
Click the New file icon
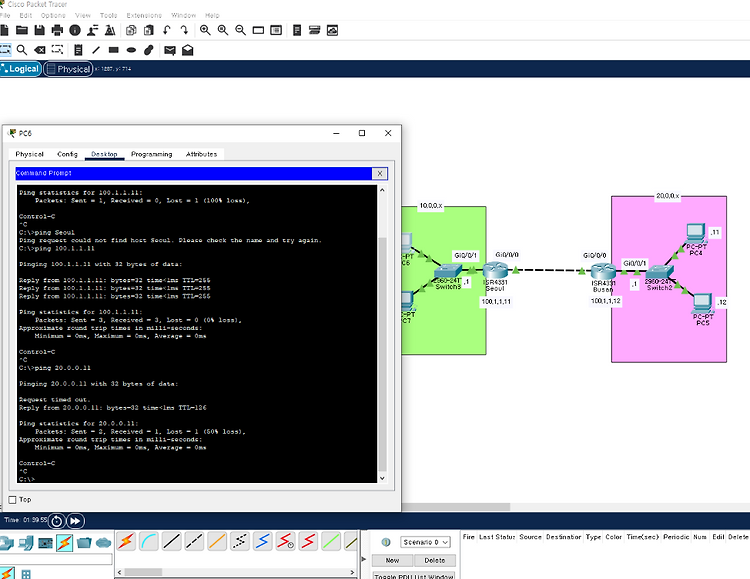4,30
